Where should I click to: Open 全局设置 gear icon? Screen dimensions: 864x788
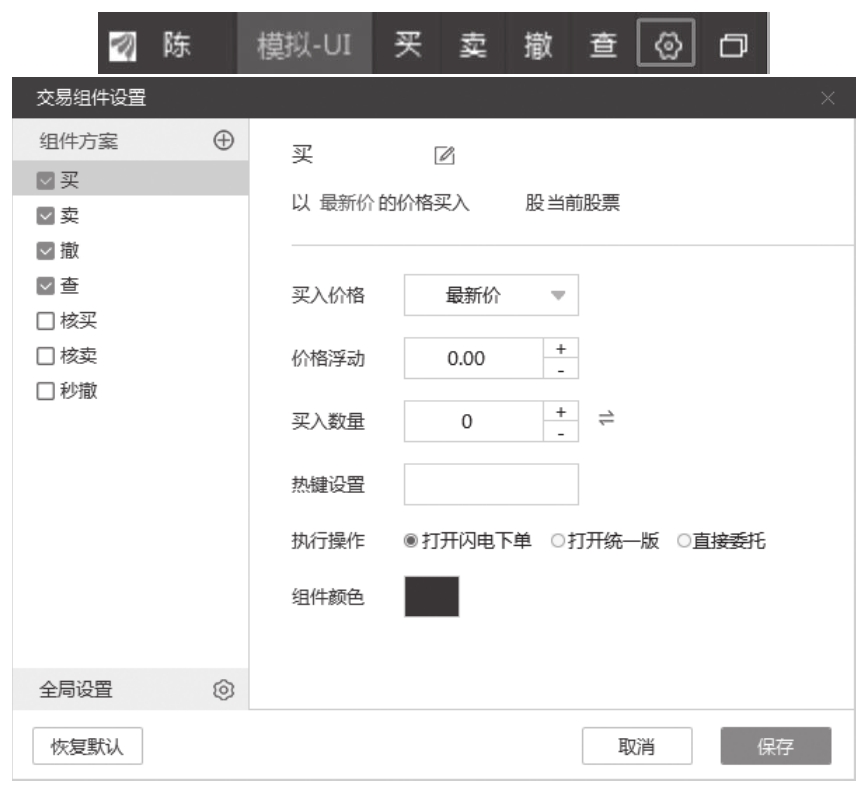click(224, 689)
